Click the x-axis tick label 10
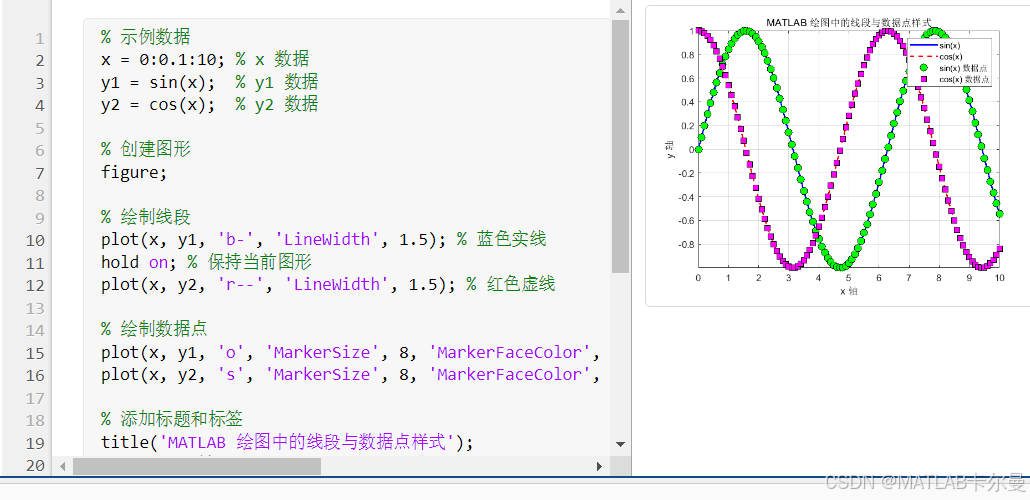The image size is (1030, 500). tap(999, 278)
